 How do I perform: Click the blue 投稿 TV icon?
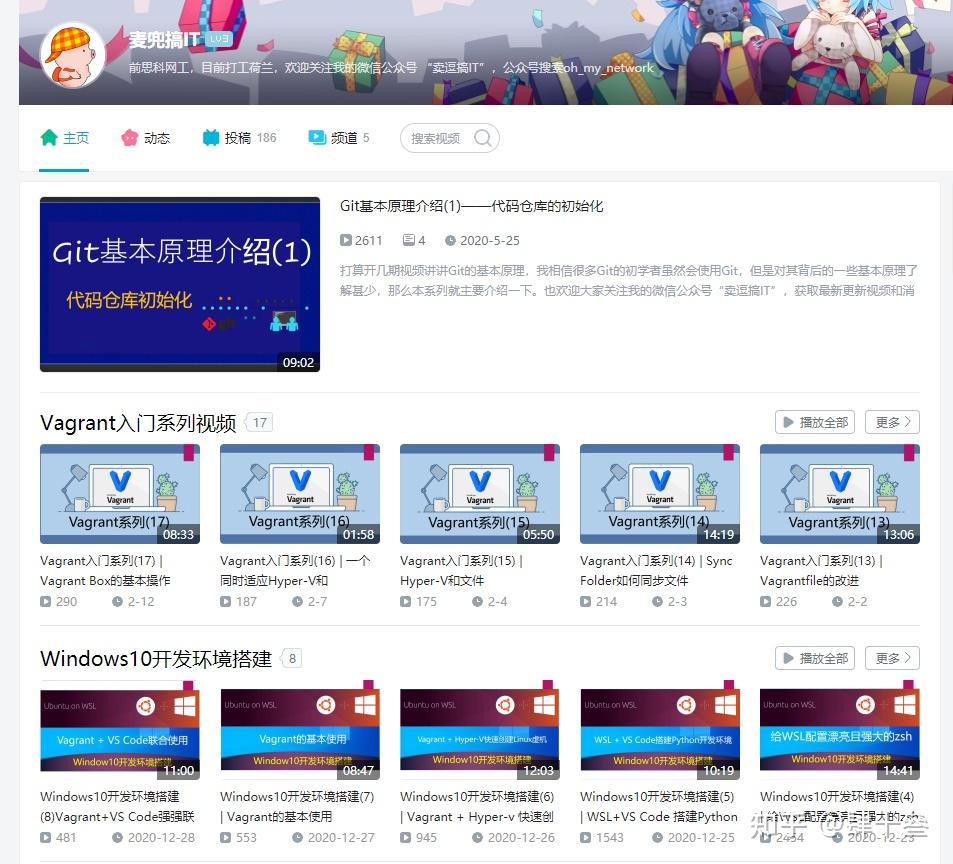[x=210, y=138]
